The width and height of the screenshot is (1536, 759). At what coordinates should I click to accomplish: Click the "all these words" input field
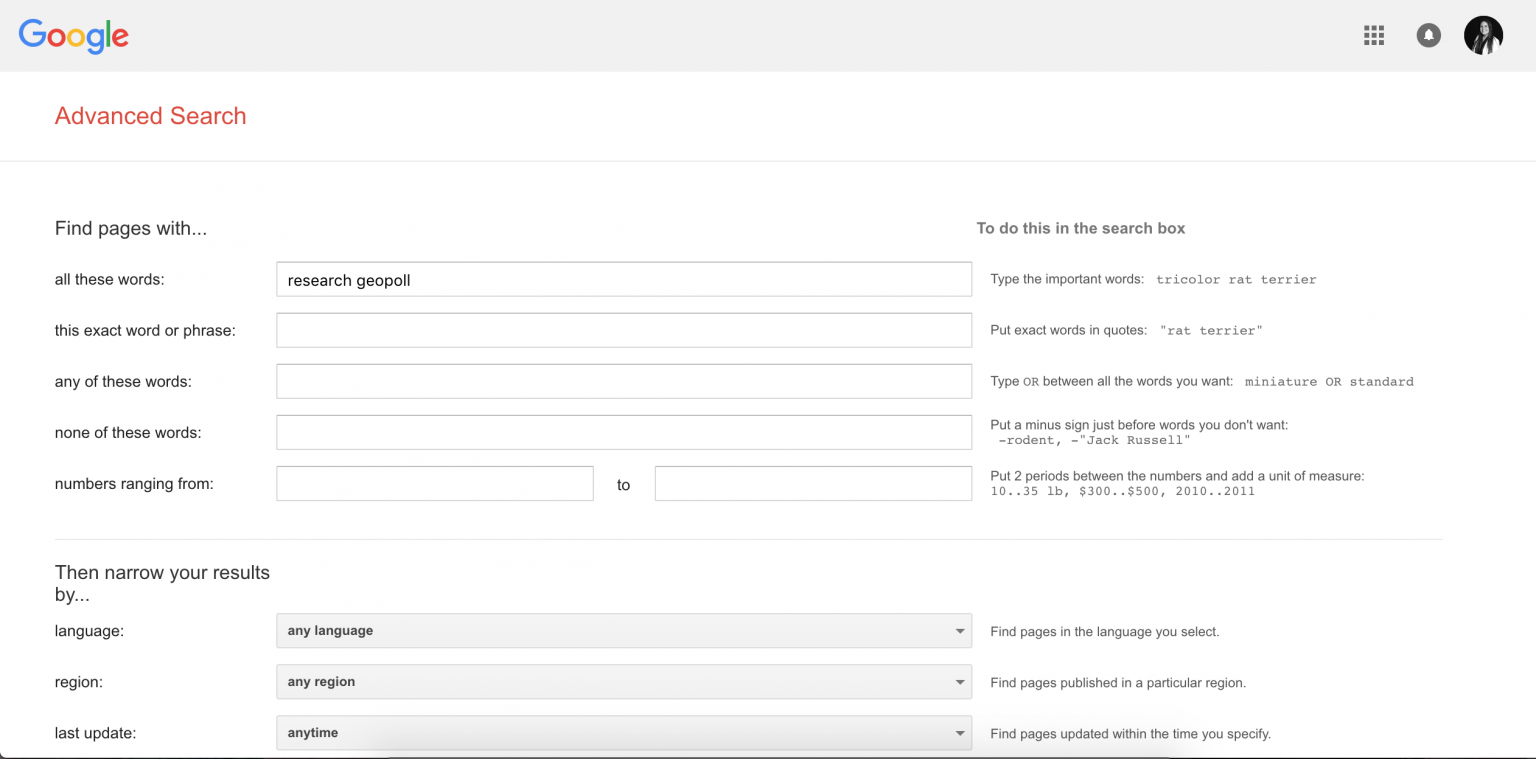[x=623, y=280]
